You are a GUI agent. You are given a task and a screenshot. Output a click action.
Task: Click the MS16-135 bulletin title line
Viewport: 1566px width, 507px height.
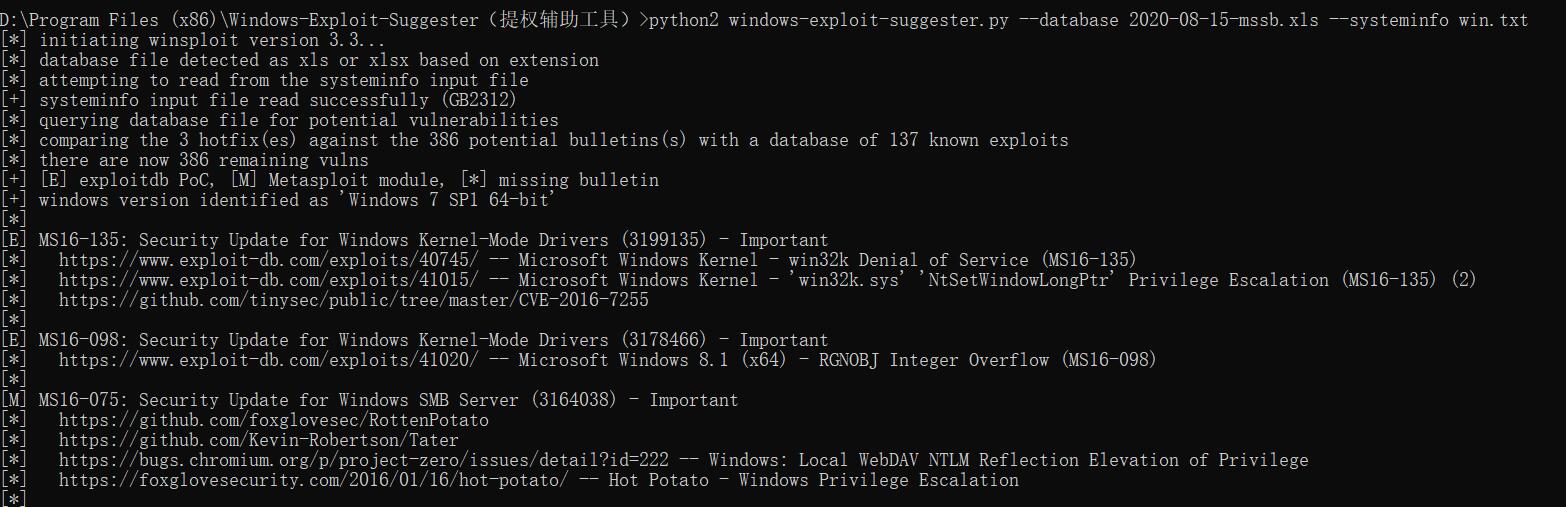433,240
